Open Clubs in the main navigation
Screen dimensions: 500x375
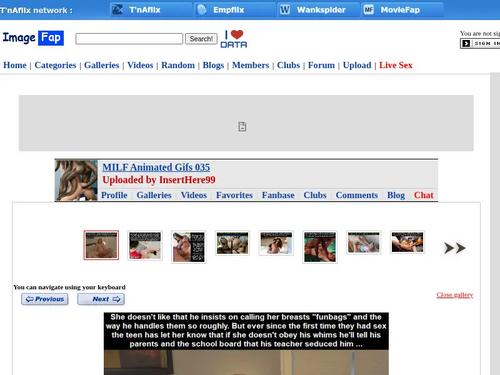click(x=288, y=65)
